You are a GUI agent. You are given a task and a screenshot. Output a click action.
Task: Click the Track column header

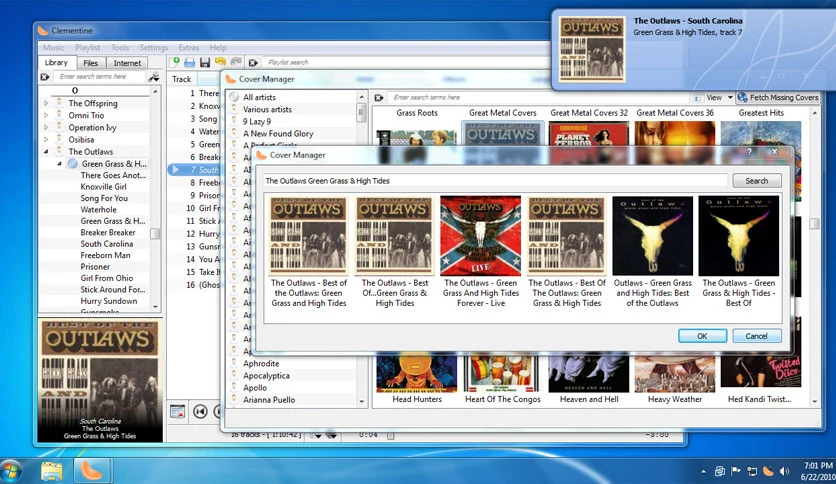(x=181, y=79)
